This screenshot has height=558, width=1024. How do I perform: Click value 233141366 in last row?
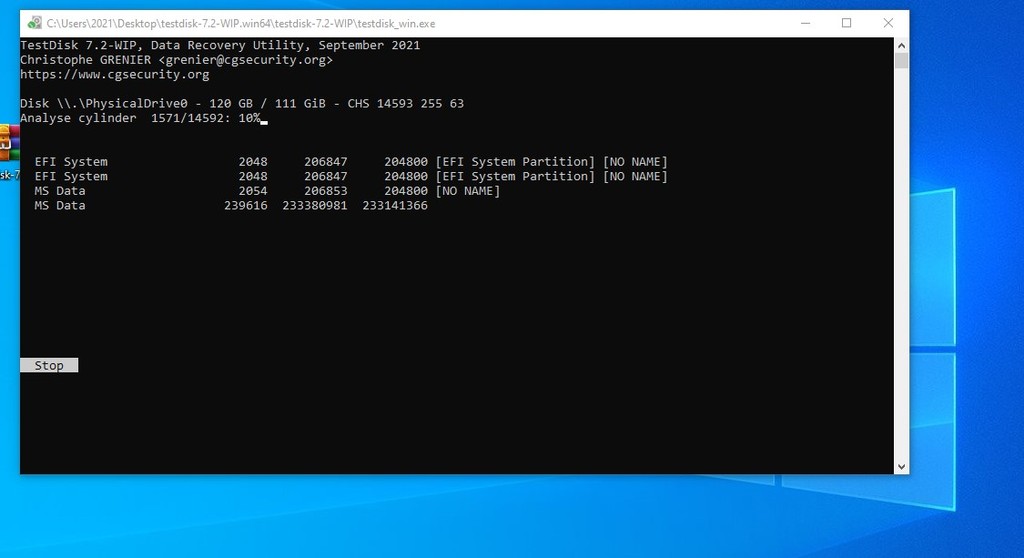point(395,205)
